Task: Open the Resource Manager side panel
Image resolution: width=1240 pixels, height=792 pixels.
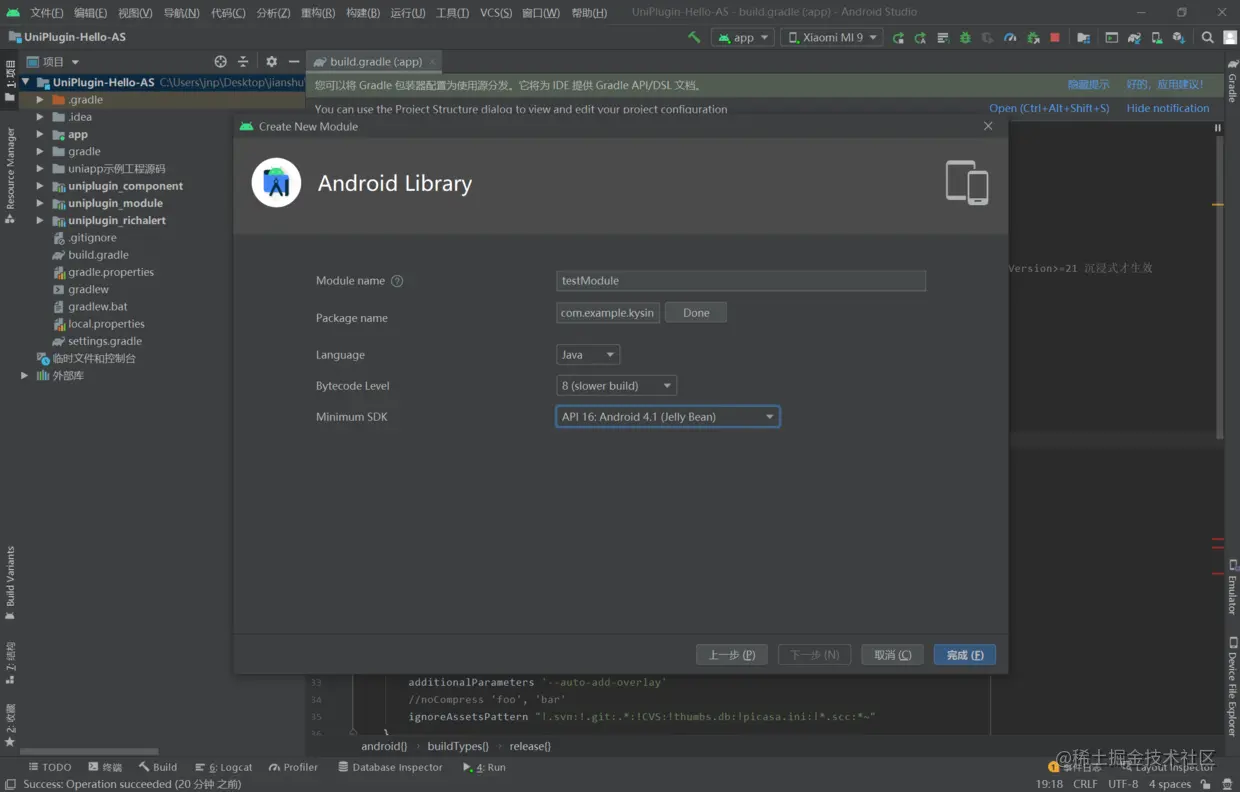Action: 10,175
